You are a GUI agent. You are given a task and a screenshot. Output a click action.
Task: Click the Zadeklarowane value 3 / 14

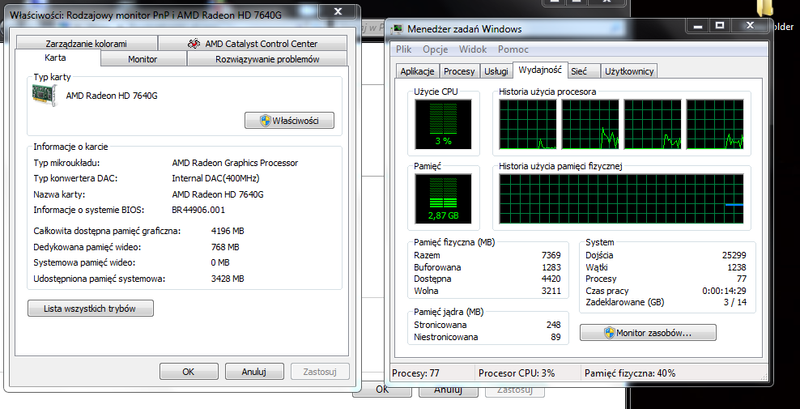(x=735, y=302)
